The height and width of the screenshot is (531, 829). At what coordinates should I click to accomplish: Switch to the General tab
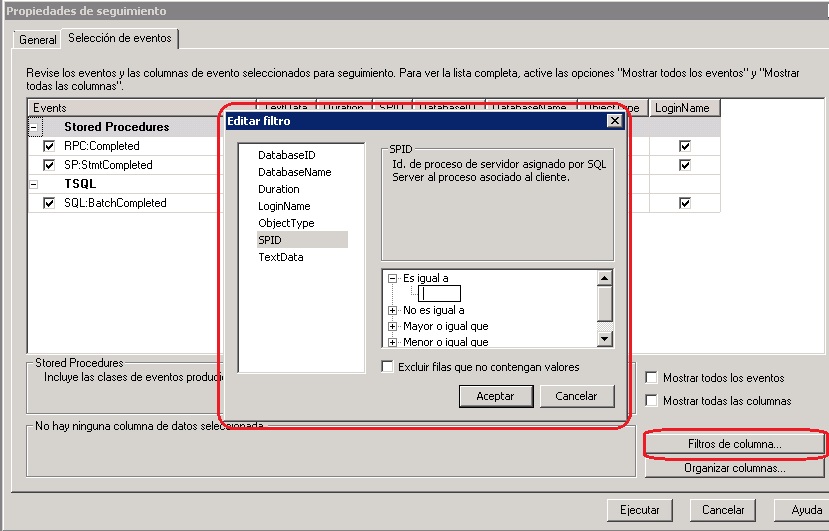tap(37, 40)
